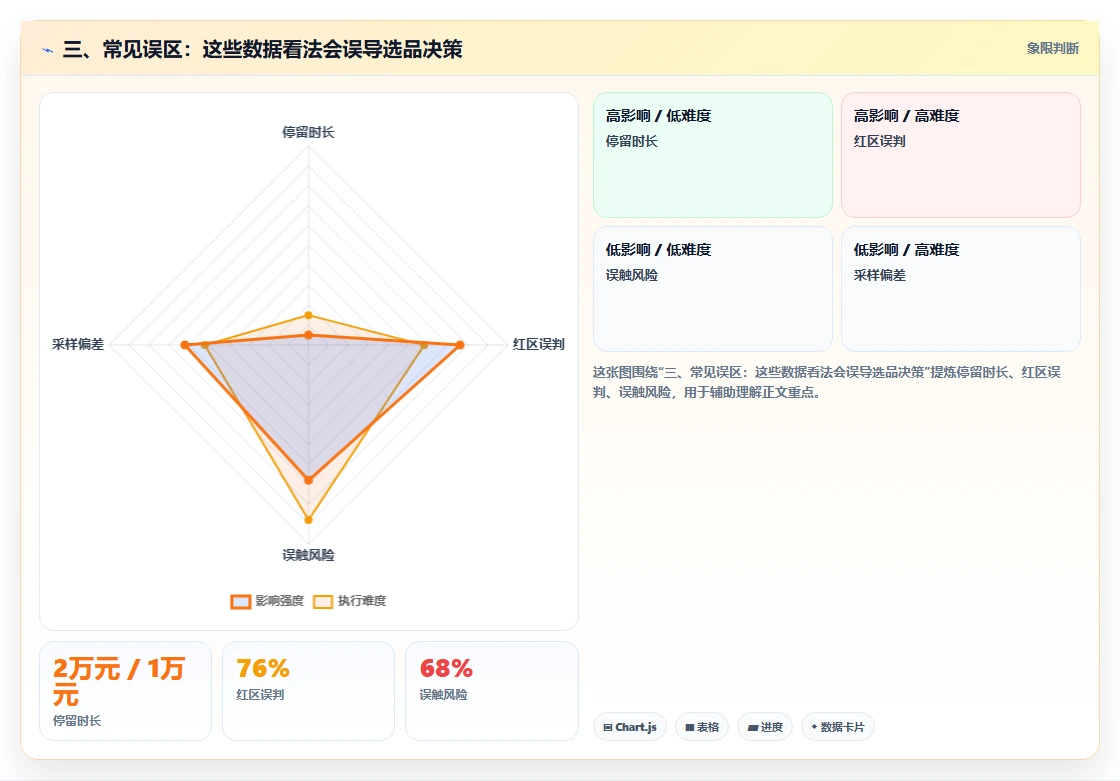Click the 误触风险 radar axis label
Viewport: 1120px width, 781px height.
pyautogui.click(x=308, y=555)
